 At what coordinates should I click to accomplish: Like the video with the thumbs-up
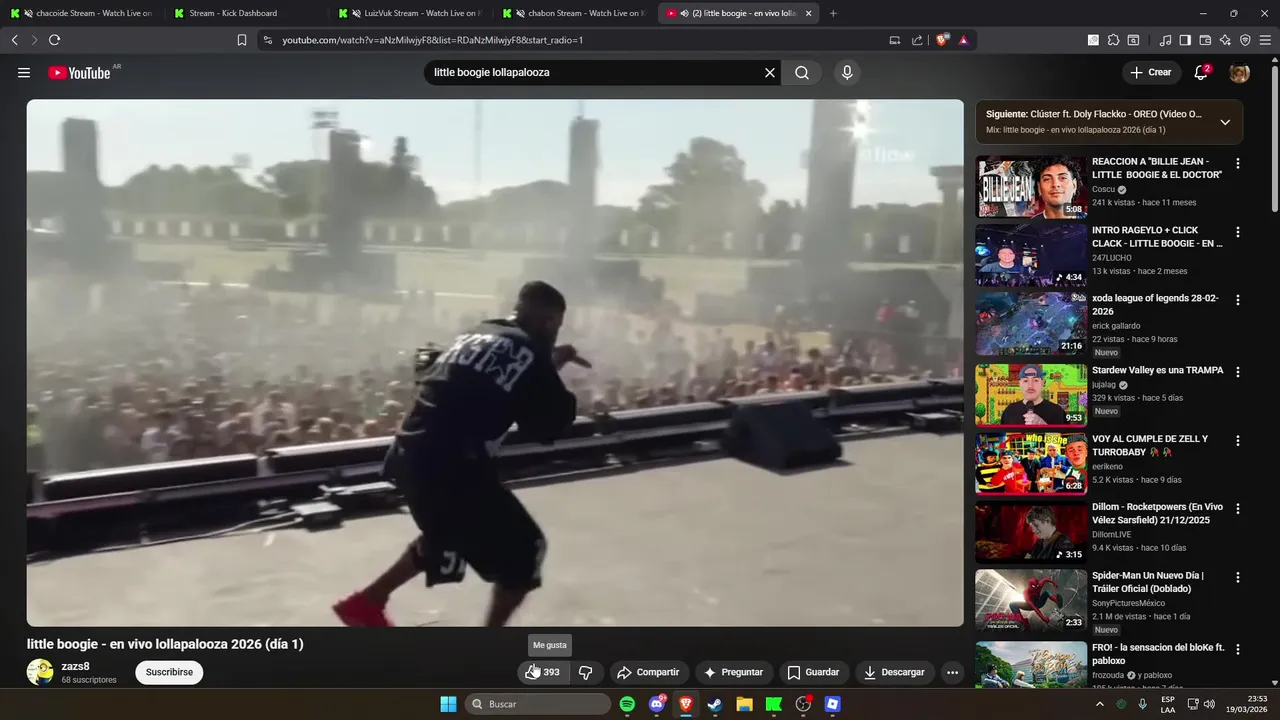coord(543,672)
